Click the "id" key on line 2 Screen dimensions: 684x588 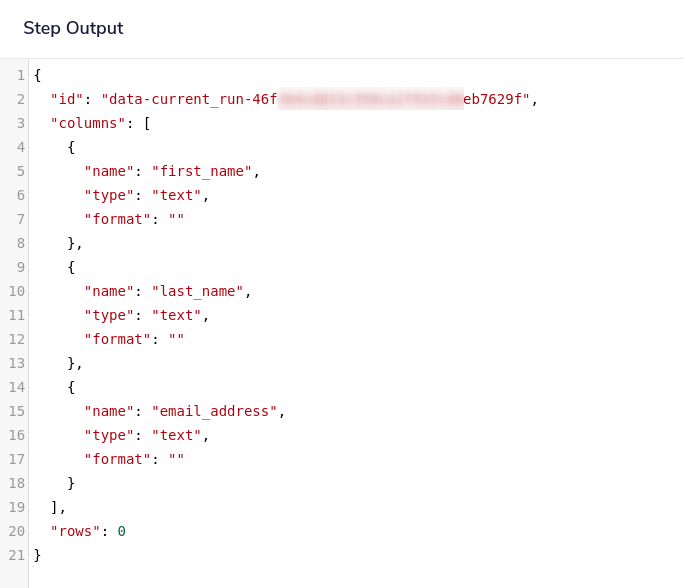coord(67,99)
